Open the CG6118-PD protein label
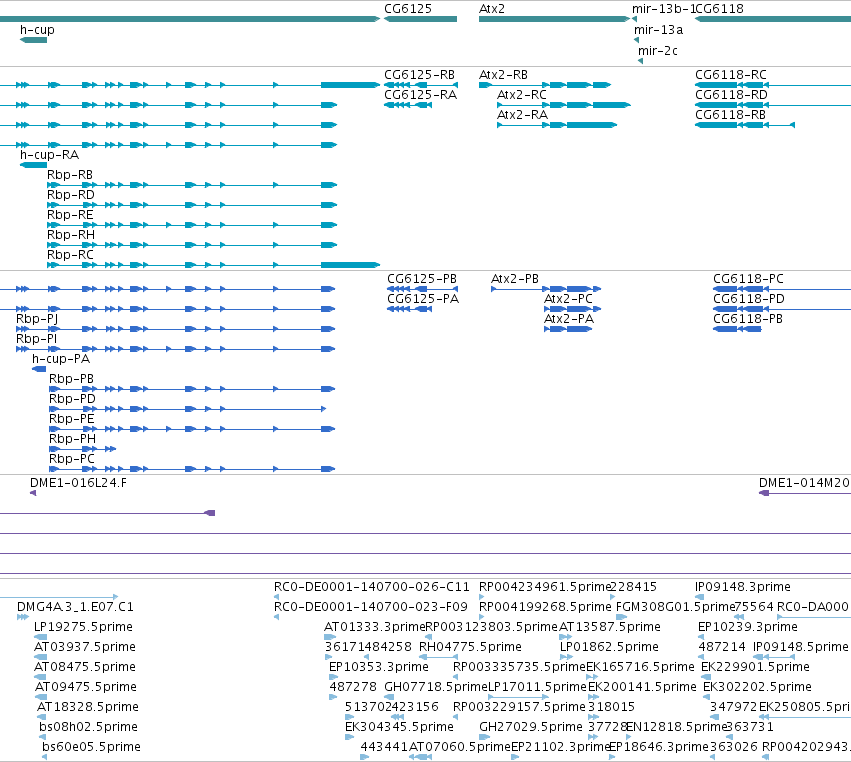 click(749, 299)
